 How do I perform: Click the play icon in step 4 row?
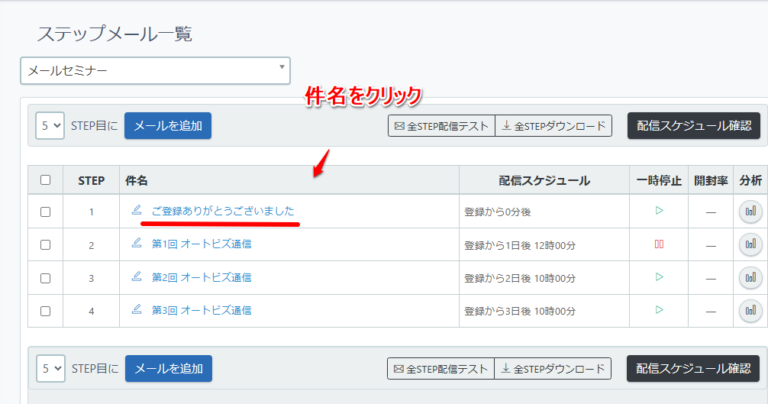point(659,310)
